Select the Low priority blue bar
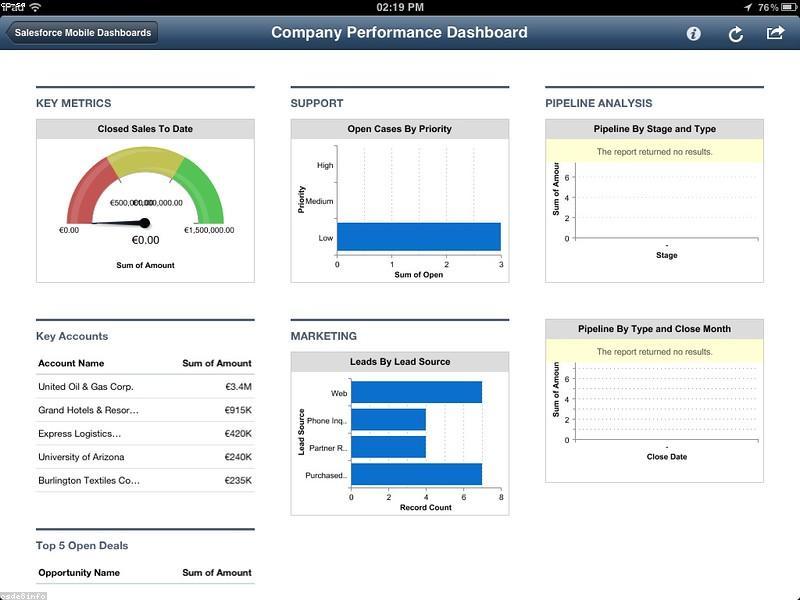The height and width of the screenshot is (600, 800). (x=418, y=237)
